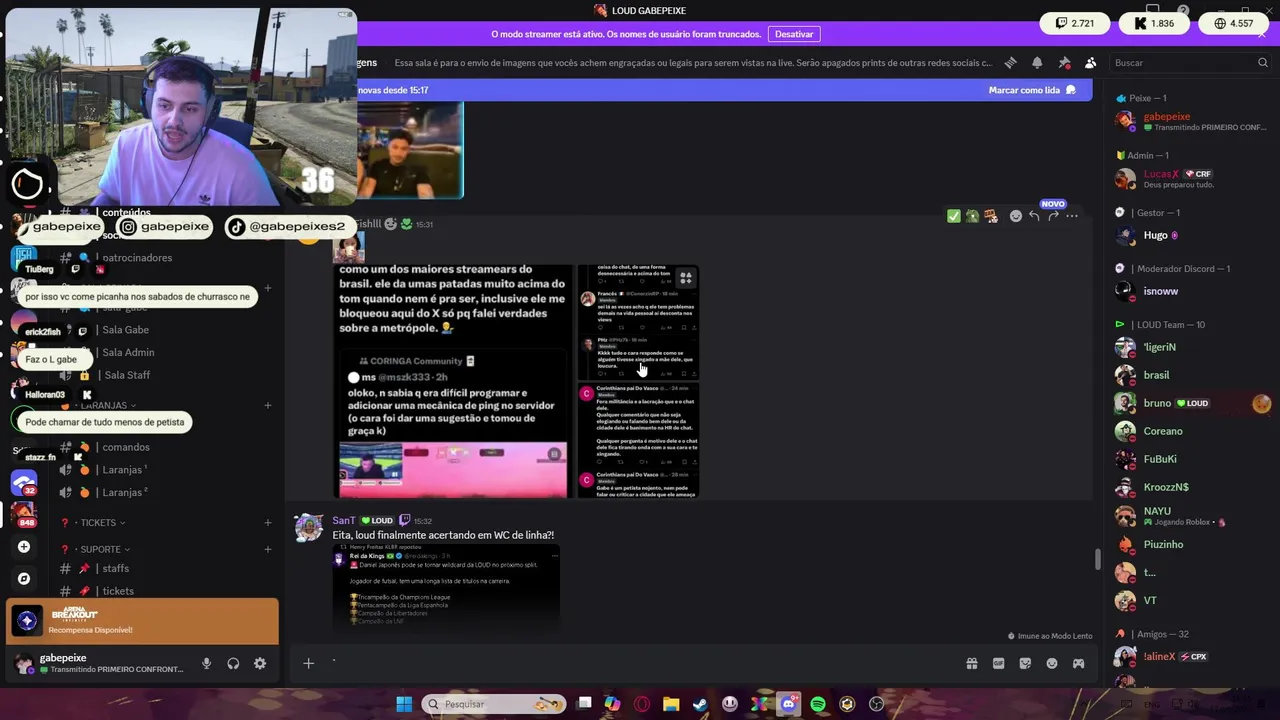This screenshot has height=720, width=1280.
Task: Select member Hugo in member list
Action: (x=1190, y=235)
